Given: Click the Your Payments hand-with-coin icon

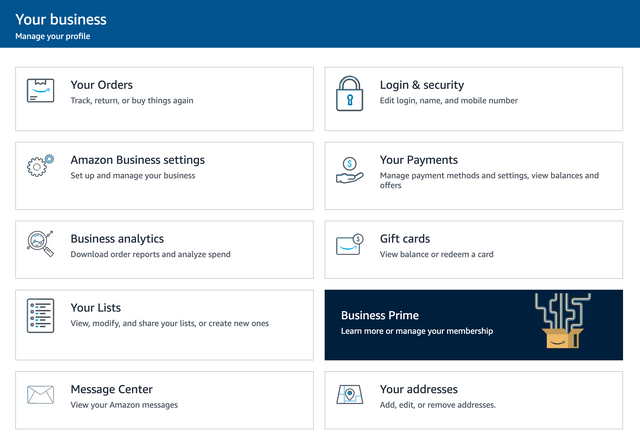Looking at the screenshot, I should click(x=350, y=170).
